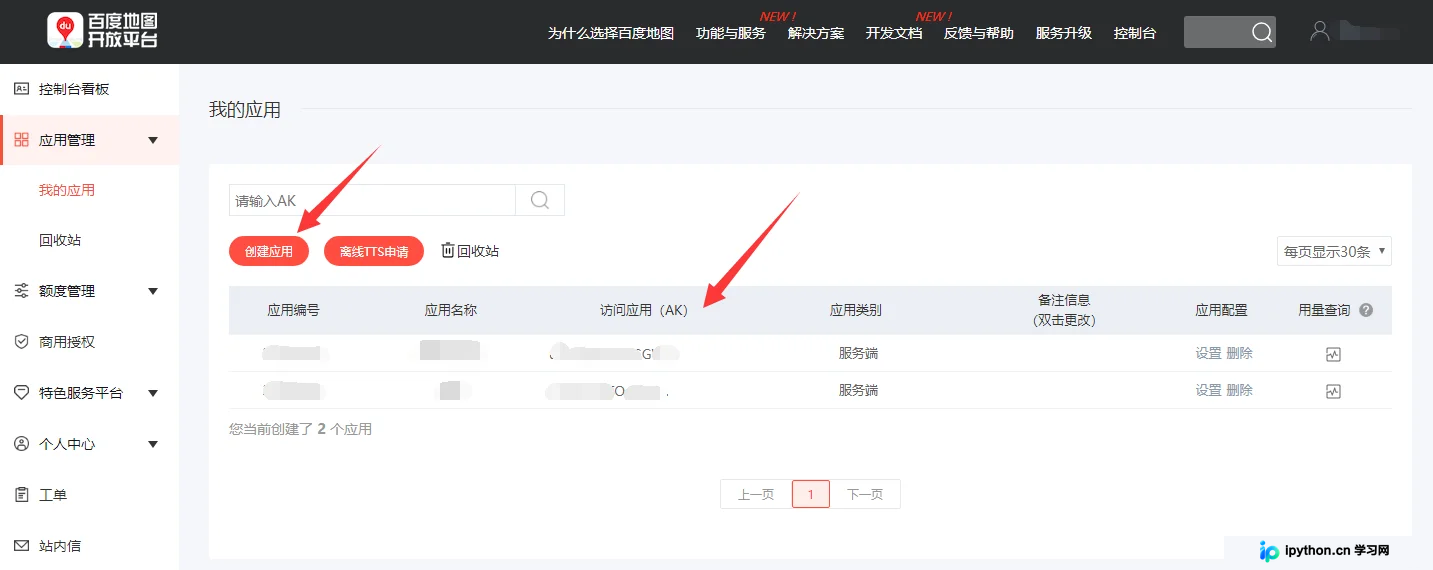
Task: Click the 用量查询 help question mark icon
Action: 1366,310
